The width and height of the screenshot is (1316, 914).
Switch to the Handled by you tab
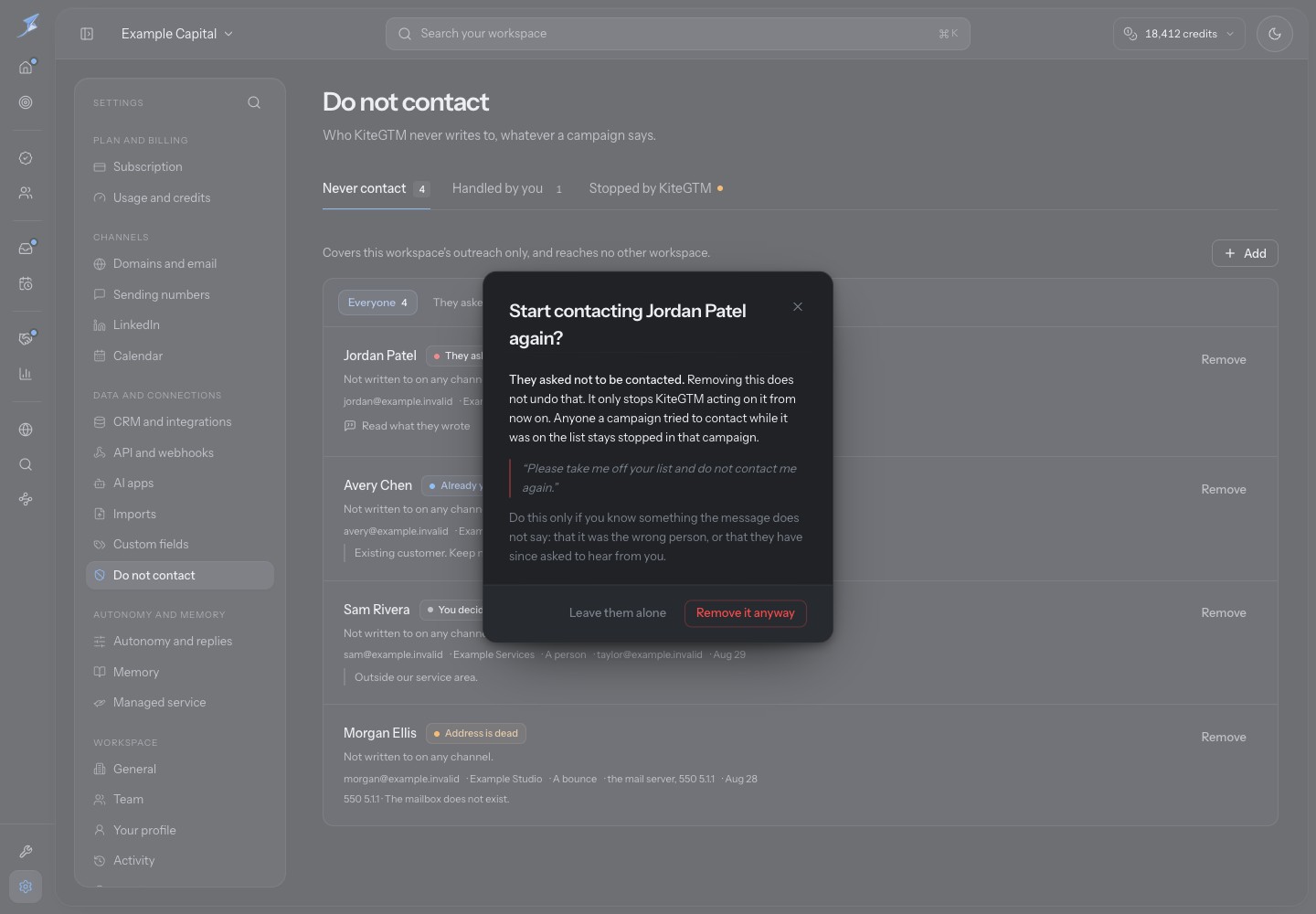click(x=509, y=188)
